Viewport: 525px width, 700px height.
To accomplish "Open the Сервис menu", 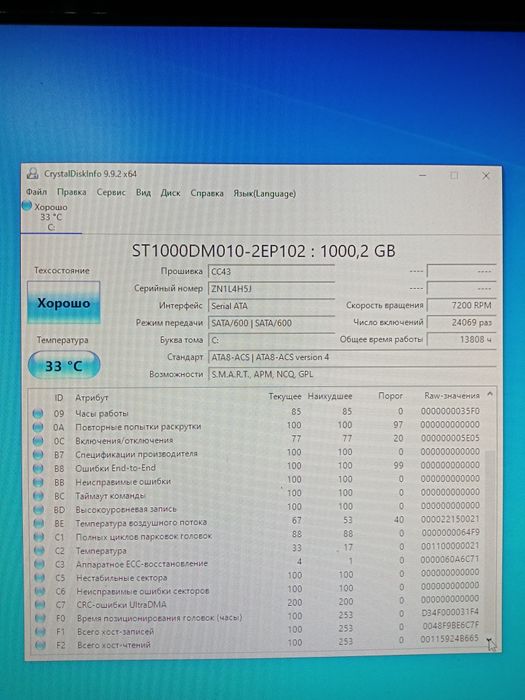I will (111, 192).
